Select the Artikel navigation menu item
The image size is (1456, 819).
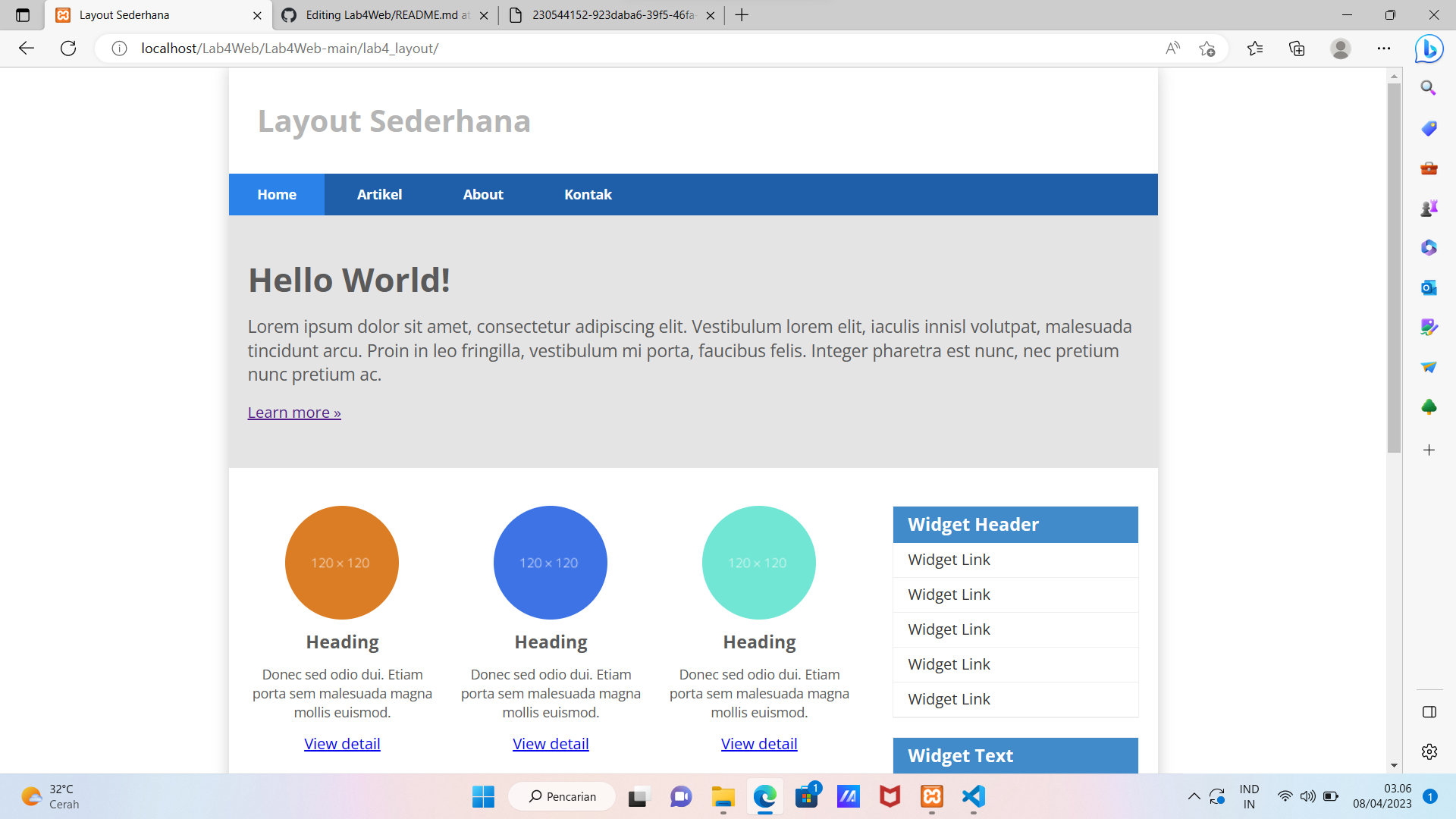coord(379,194)
